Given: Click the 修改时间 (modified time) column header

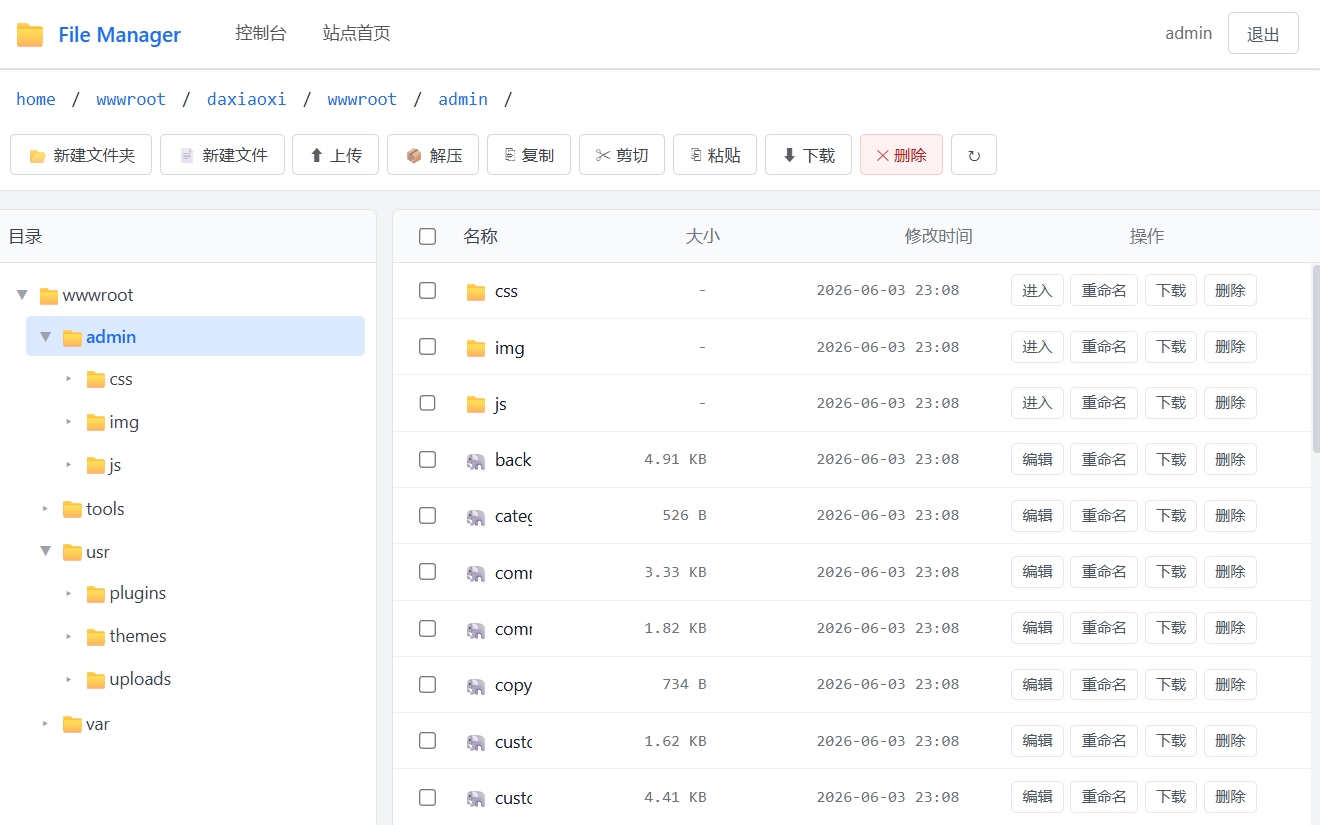Looking at the screenshot, I should [x=938, y=236].
